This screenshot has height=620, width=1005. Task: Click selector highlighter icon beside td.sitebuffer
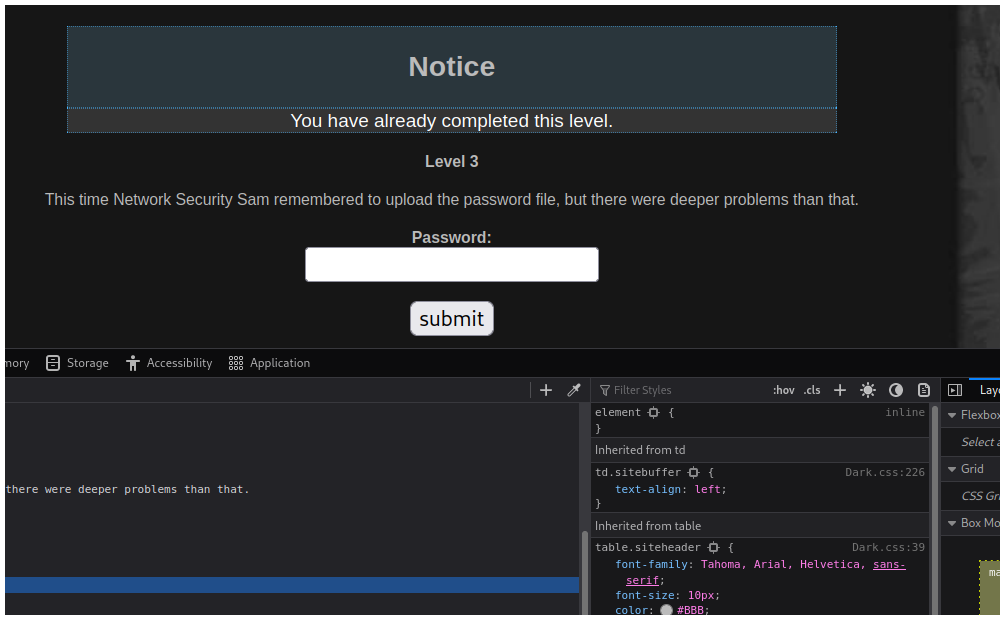click(x=693, y=472)
